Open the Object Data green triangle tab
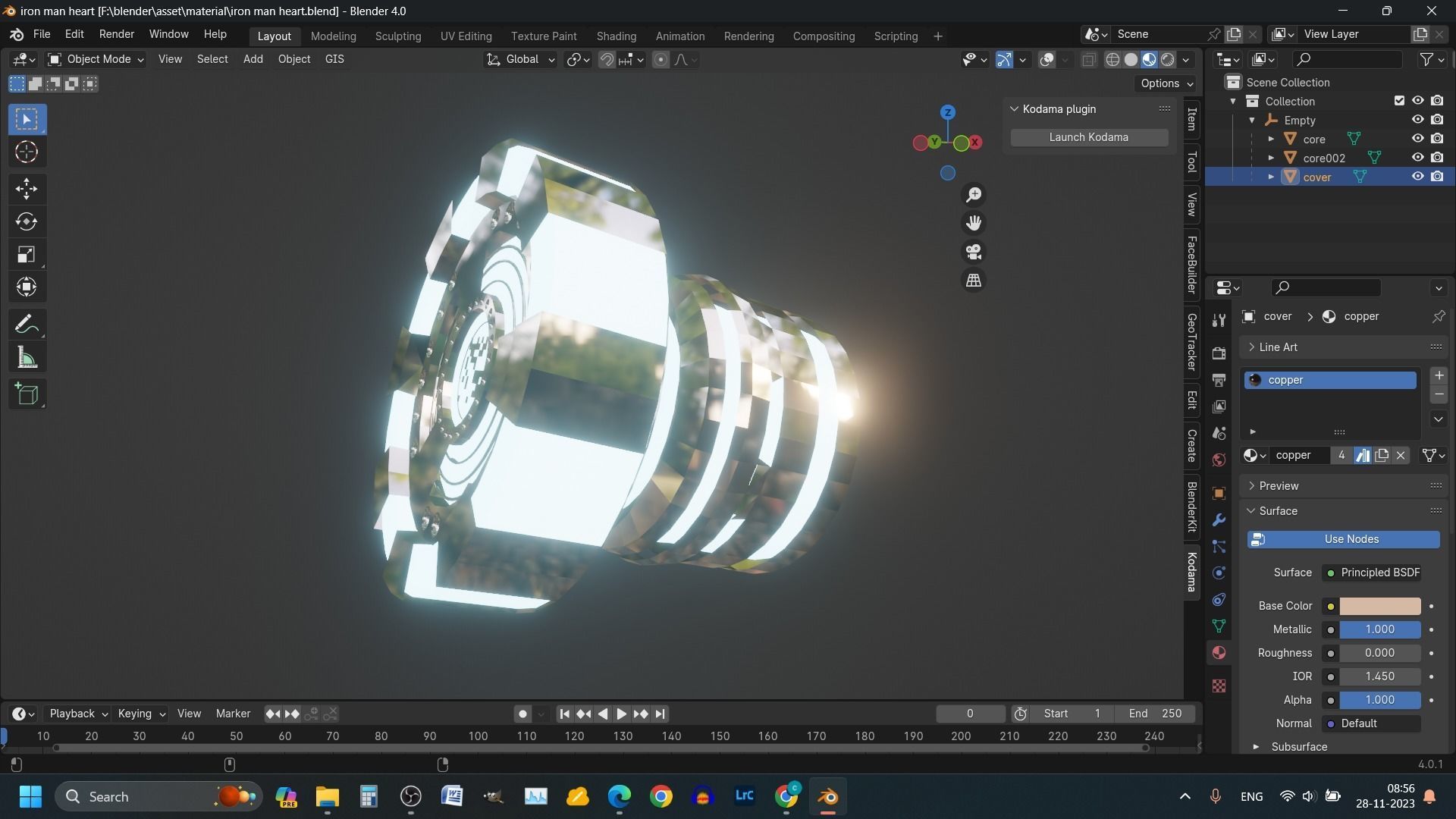Screen dimensions: 1456x819 coord(1219,626)
